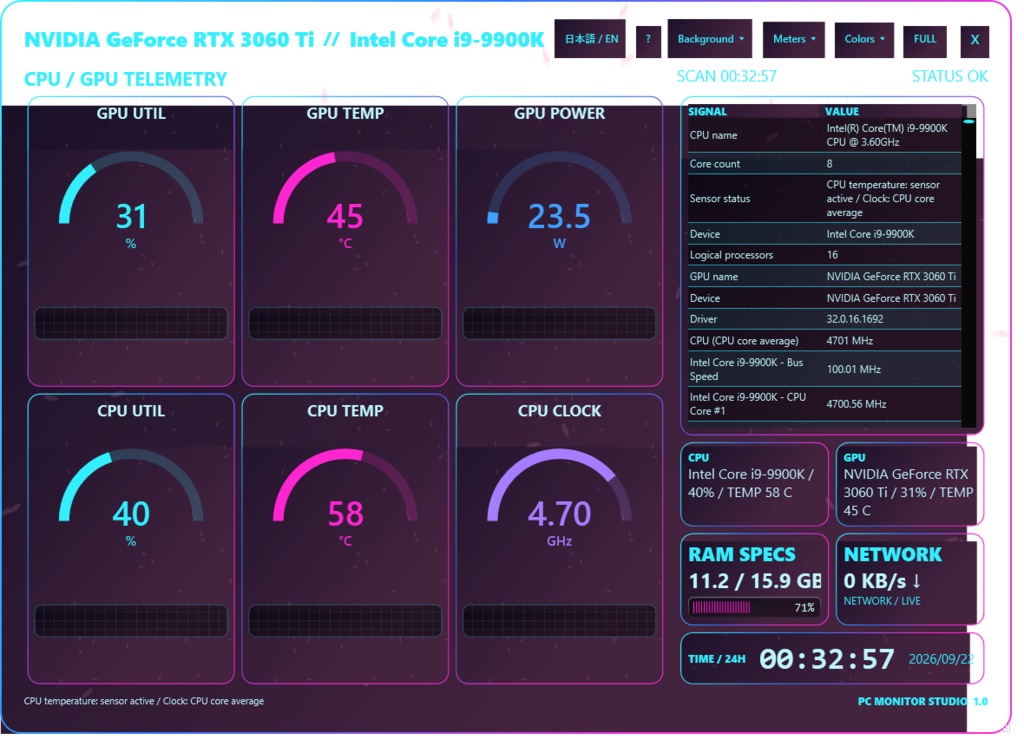
Task: Click the CPU / GPU TELEMETRY heading
Action: pyautogui.click(x=127, y=80)
